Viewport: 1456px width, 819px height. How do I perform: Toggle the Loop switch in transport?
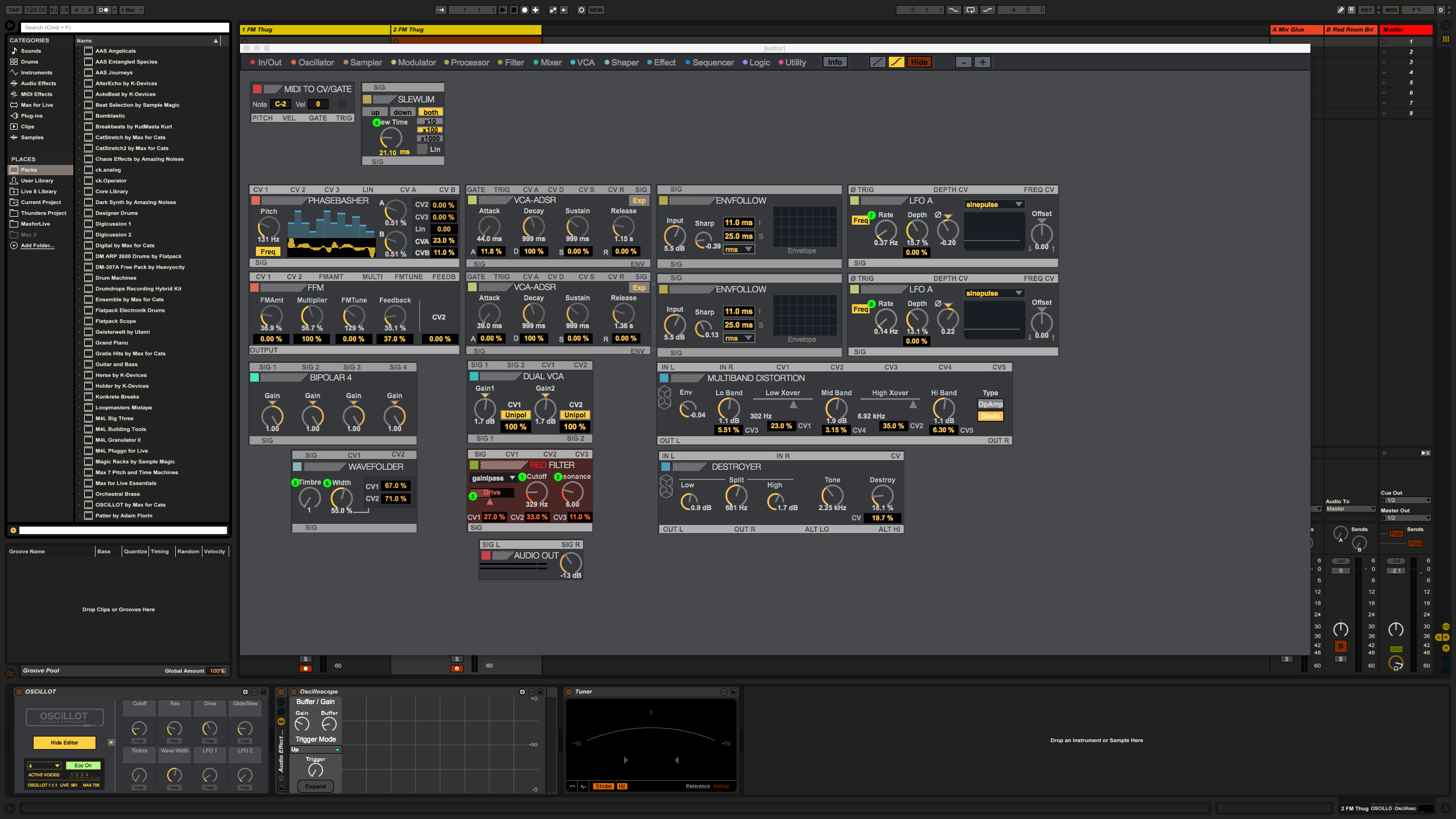(970, 10)
